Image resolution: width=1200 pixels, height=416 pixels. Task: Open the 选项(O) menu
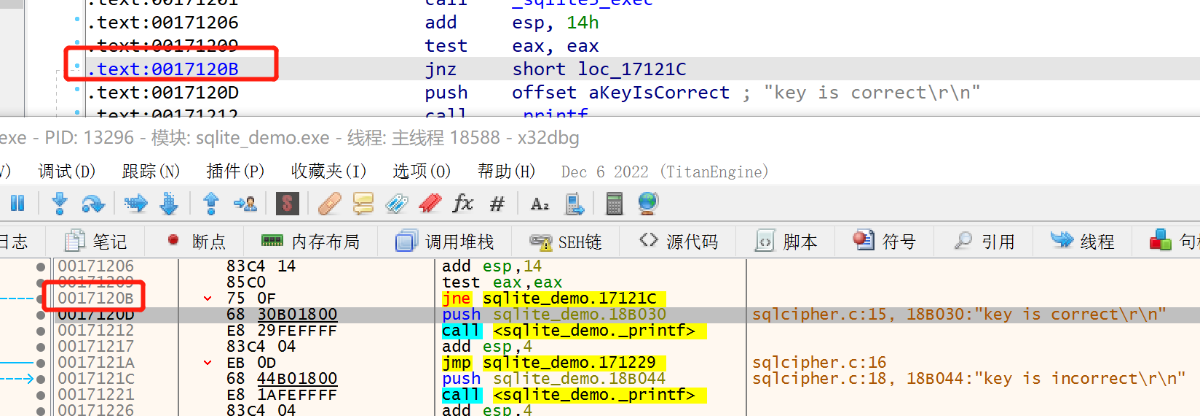coord(421,171)
